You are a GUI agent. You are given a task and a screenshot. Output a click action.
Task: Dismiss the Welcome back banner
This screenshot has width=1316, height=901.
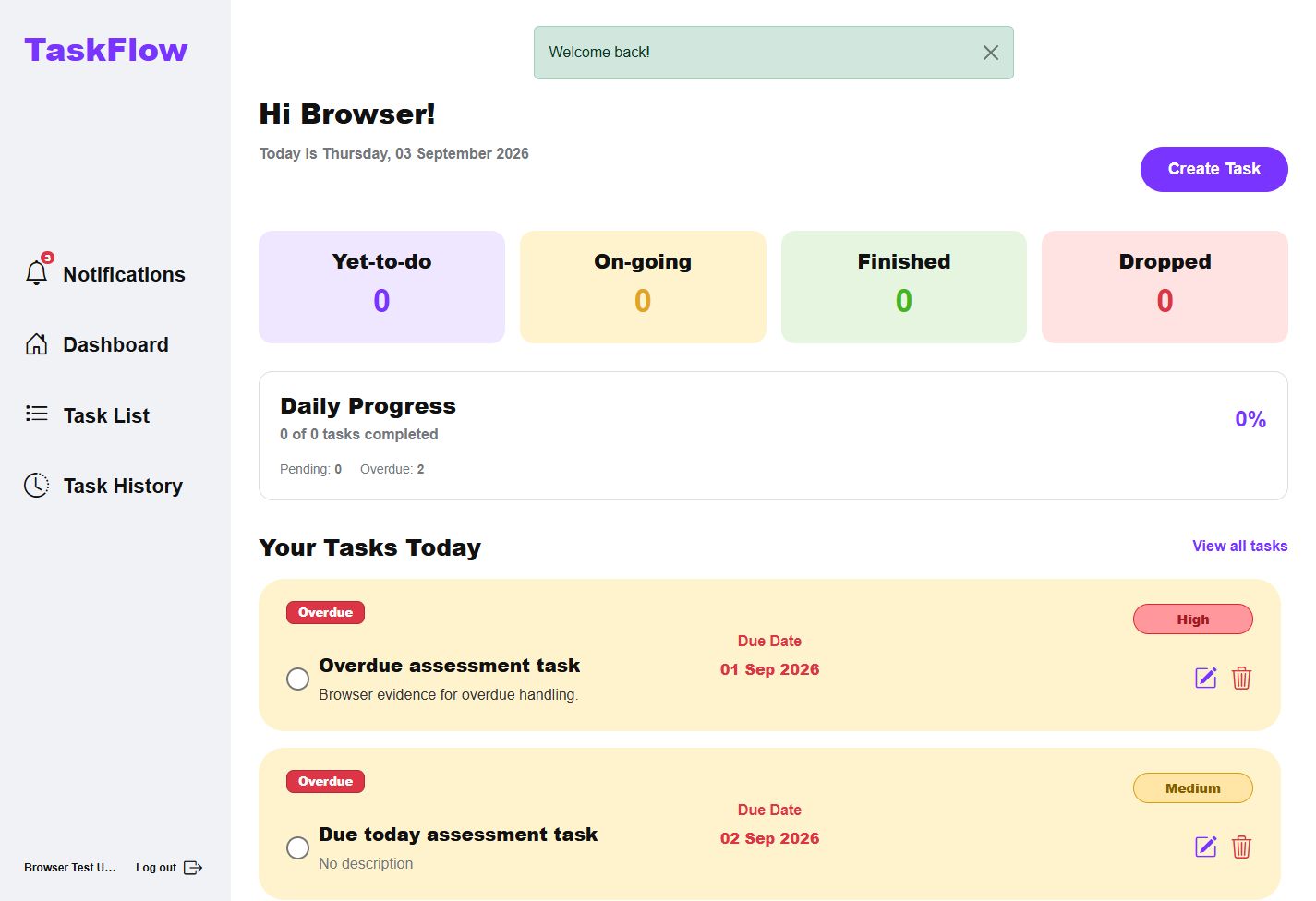click(991, 53)
